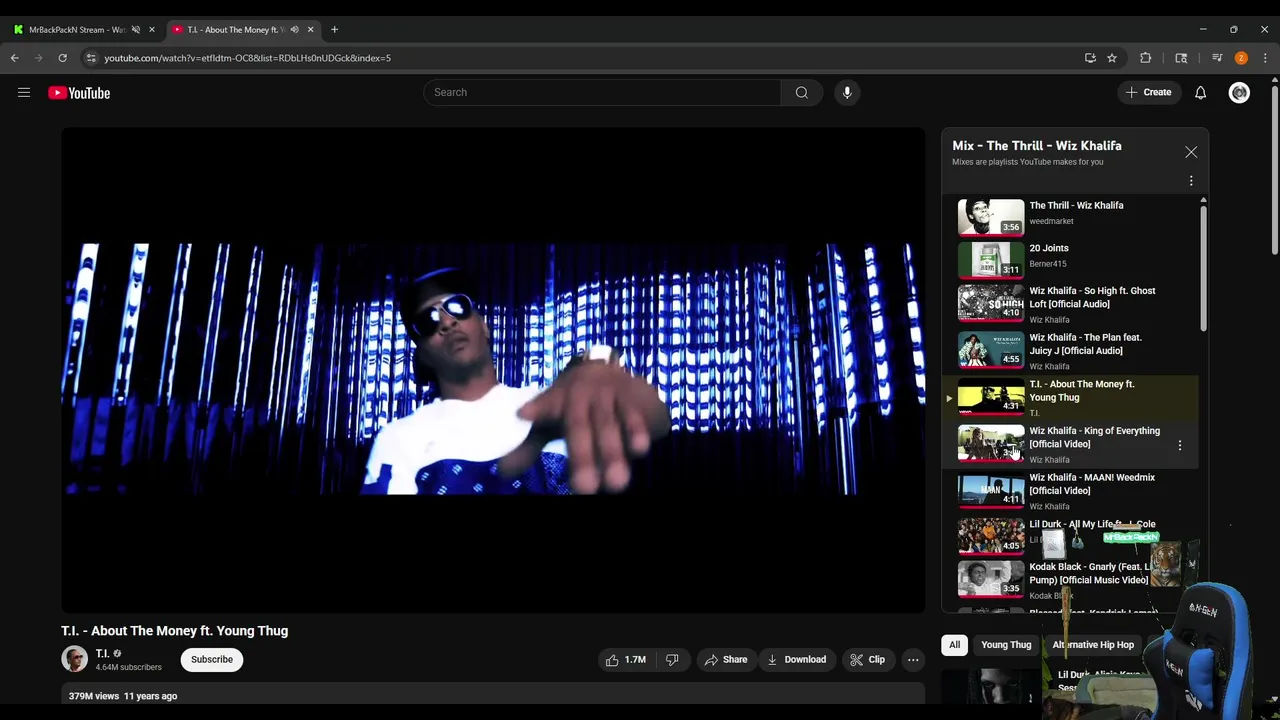Mute audio on the T.I. tab
This screenshot has width=1280, height=720.
point(294,30)
